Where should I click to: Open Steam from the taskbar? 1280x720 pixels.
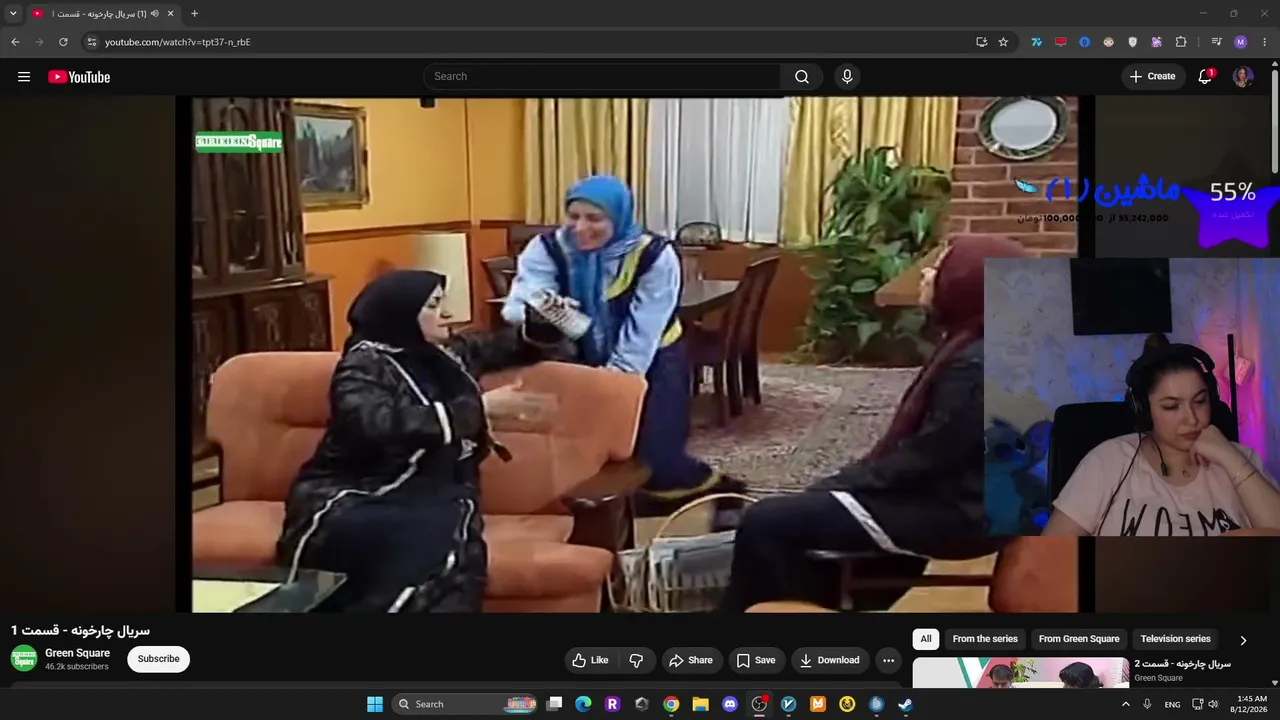click(905, 704)
